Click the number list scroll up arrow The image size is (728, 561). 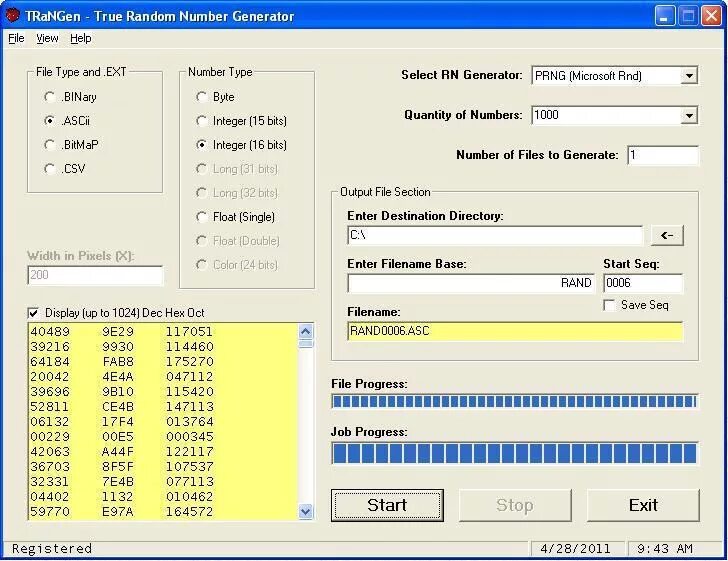point(306,332)
